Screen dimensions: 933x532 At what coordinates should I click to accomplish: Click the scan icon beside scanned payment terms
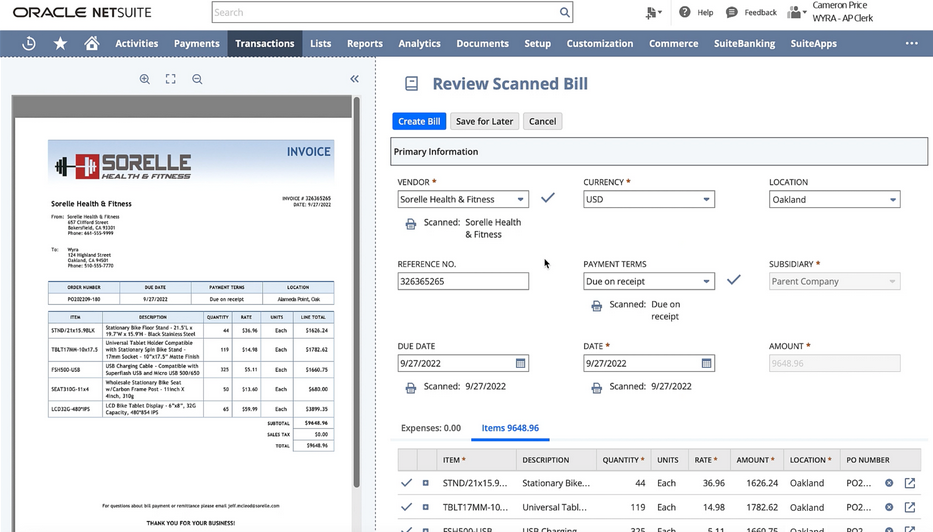click(x=596, y=306)
